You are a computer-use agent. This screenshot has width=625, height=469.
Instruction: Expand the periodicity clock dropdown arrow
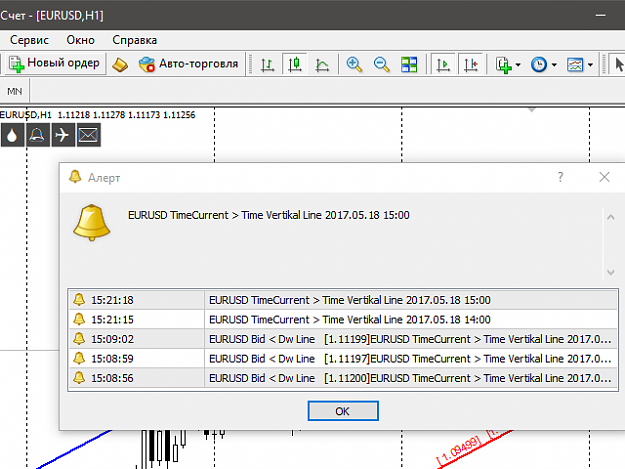pos(554,65)
